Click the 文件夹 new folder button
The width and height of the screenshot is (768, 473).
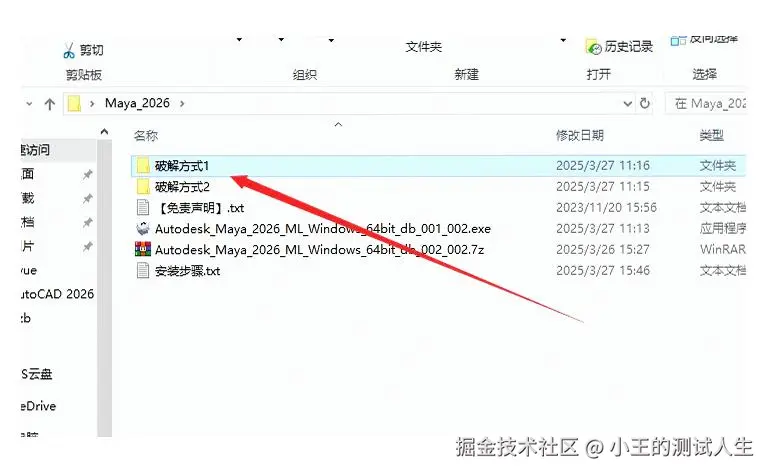point(424,47)
